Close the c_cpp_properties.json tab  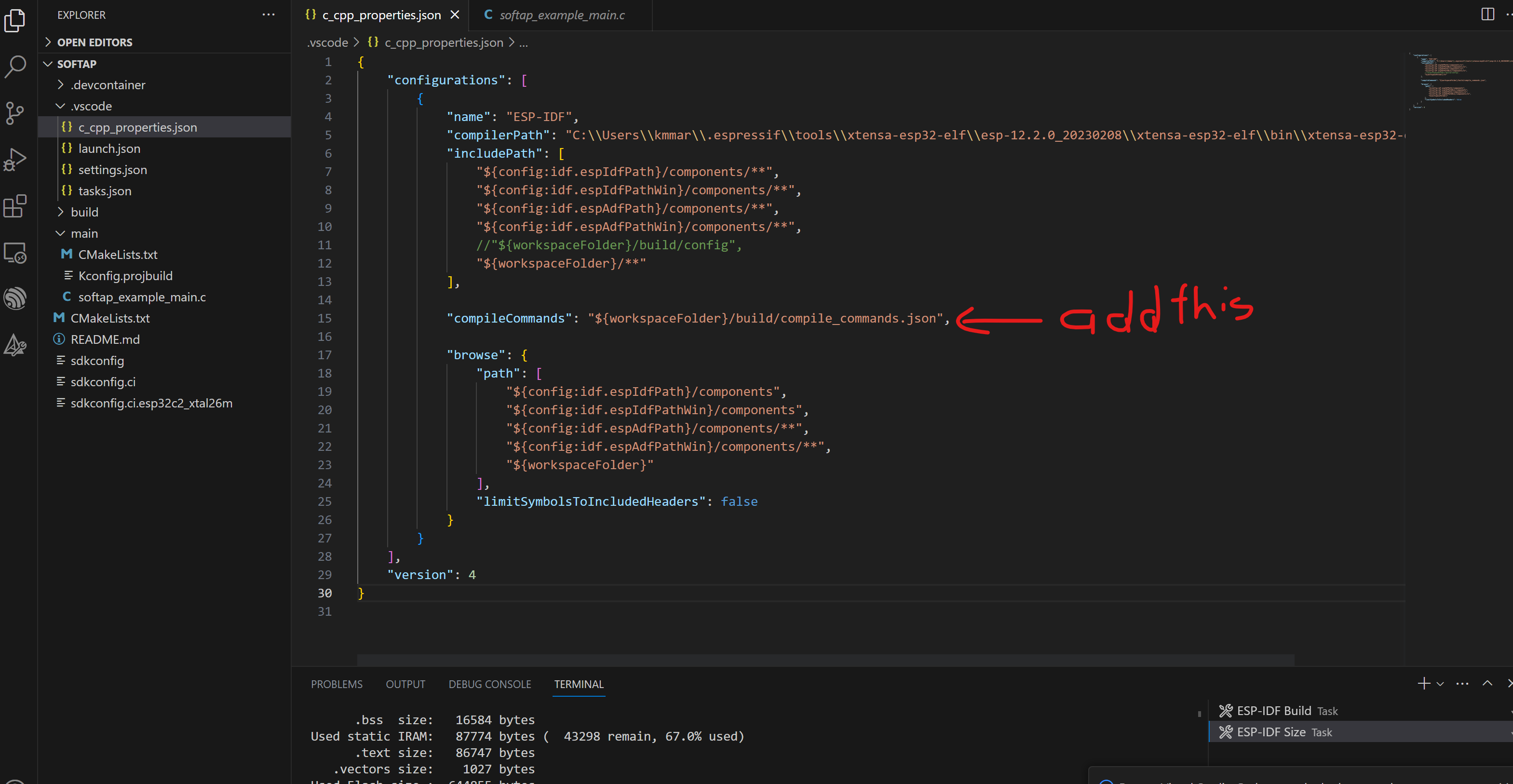455,14
